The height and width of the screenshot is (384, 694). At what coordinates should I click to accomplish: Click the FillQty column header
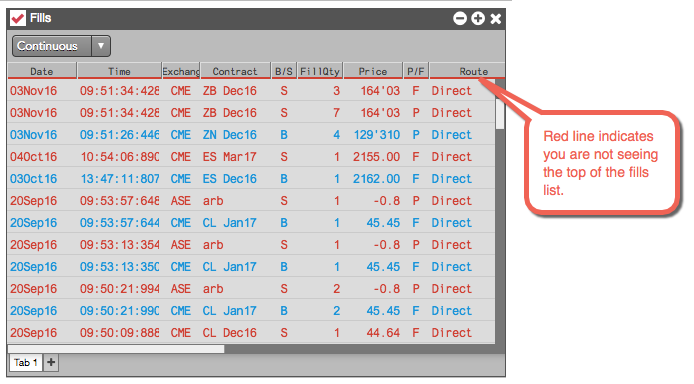[x=320, y=71]
